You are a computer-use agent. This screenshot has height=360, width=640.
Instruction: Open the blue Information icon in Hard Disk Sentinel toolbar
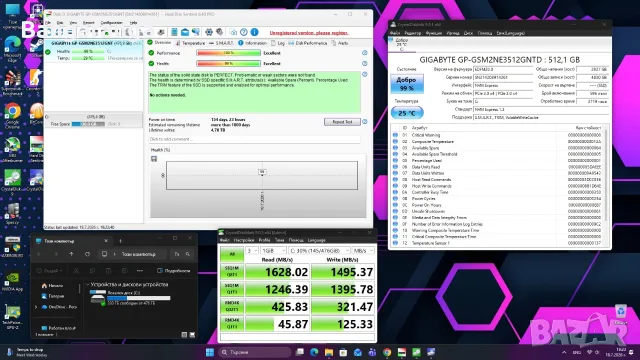254,32
